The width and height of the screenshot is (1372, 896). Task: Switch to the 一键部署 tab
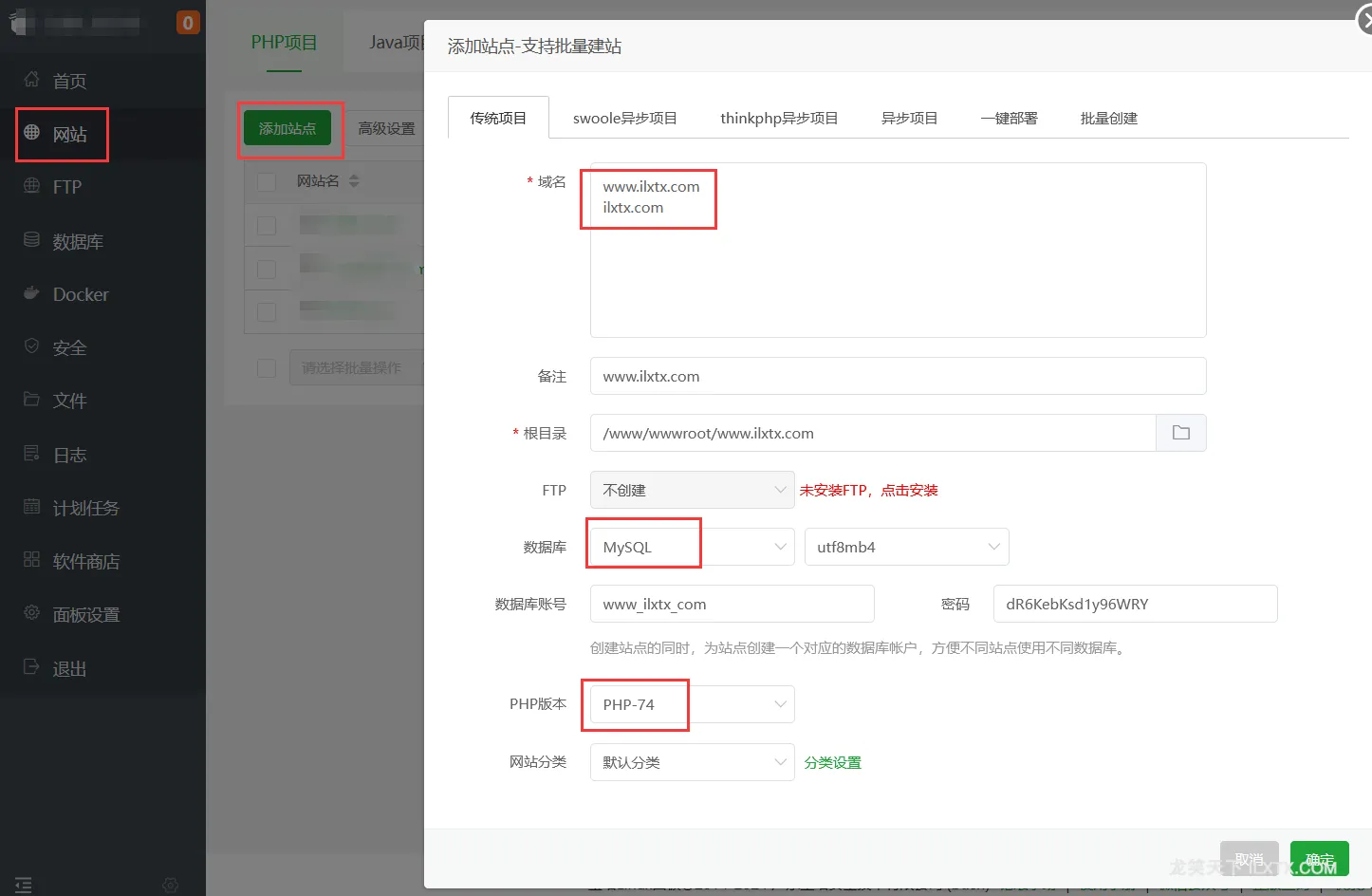pos(1009,118)
